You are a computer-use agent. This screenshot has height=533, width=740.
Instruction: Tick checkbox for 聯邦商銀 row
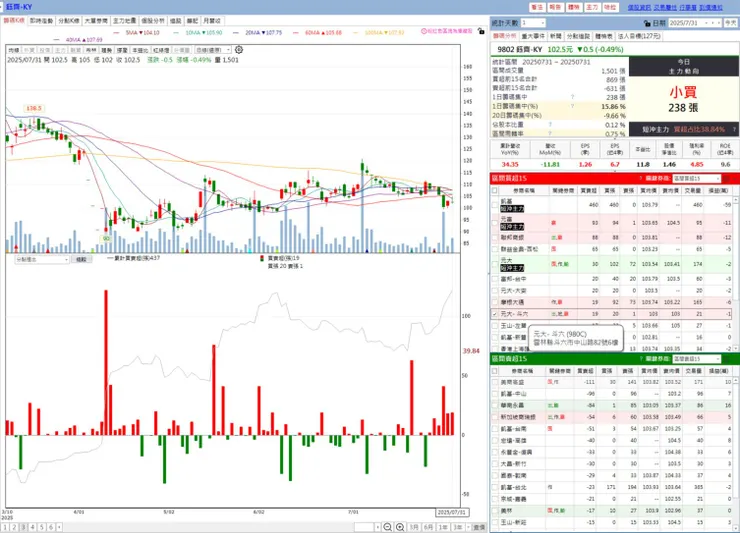(495, 237)
